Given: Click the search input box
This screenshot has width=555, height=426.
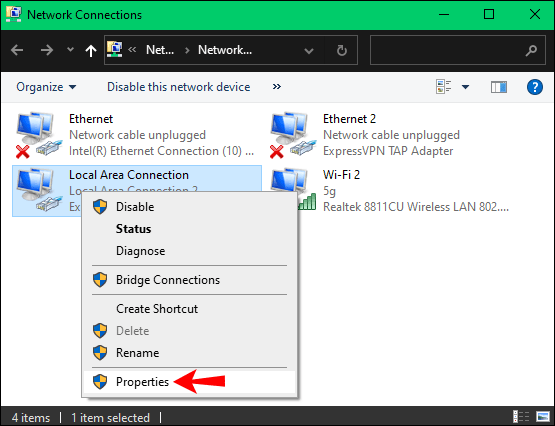Looking at the screenshot, I should click(x=457, y=50).
